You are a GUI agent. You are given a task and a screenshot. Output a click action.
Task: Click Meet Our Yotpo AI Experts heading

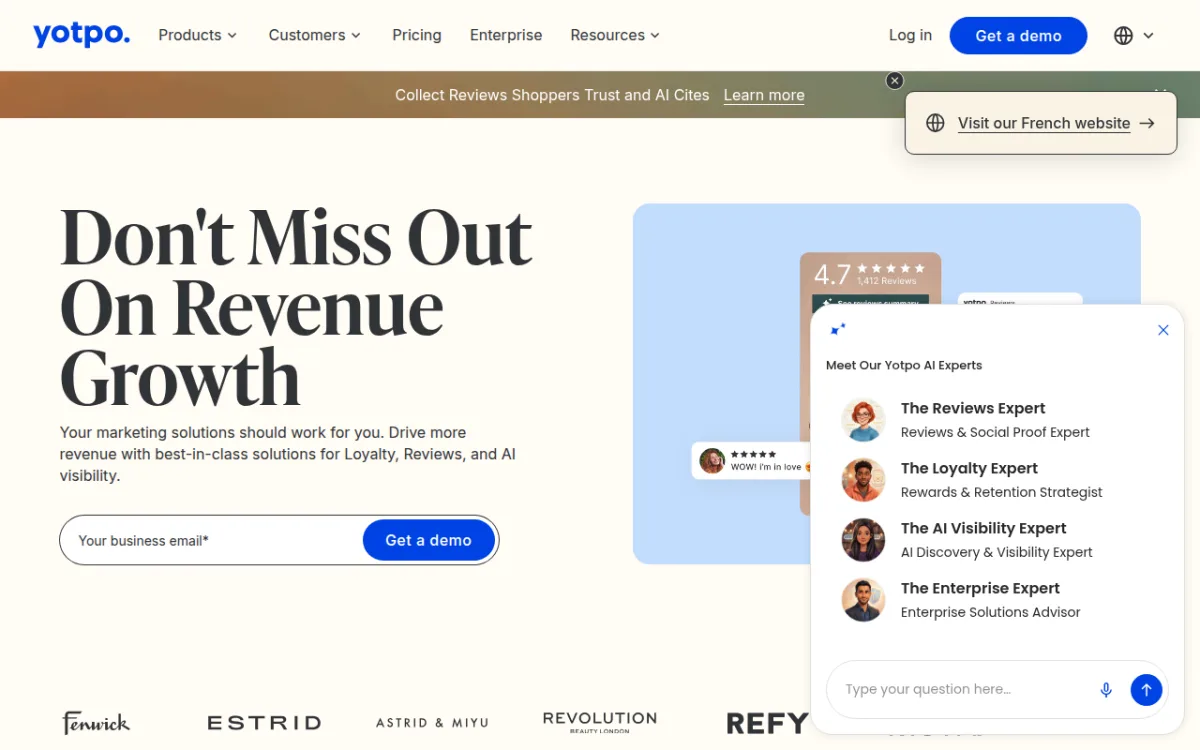coord(904,365)
